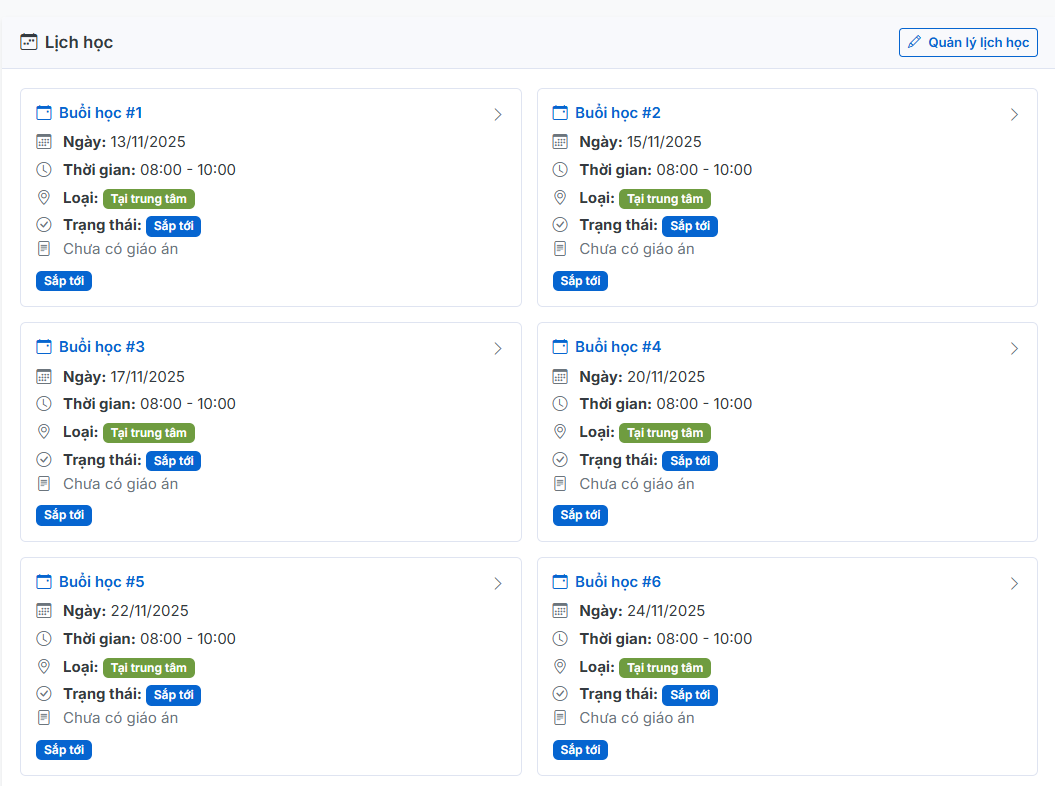Open the Buổi học #6 title link
This screenshot has width=1055, height=786.
[x=618, y=582]
